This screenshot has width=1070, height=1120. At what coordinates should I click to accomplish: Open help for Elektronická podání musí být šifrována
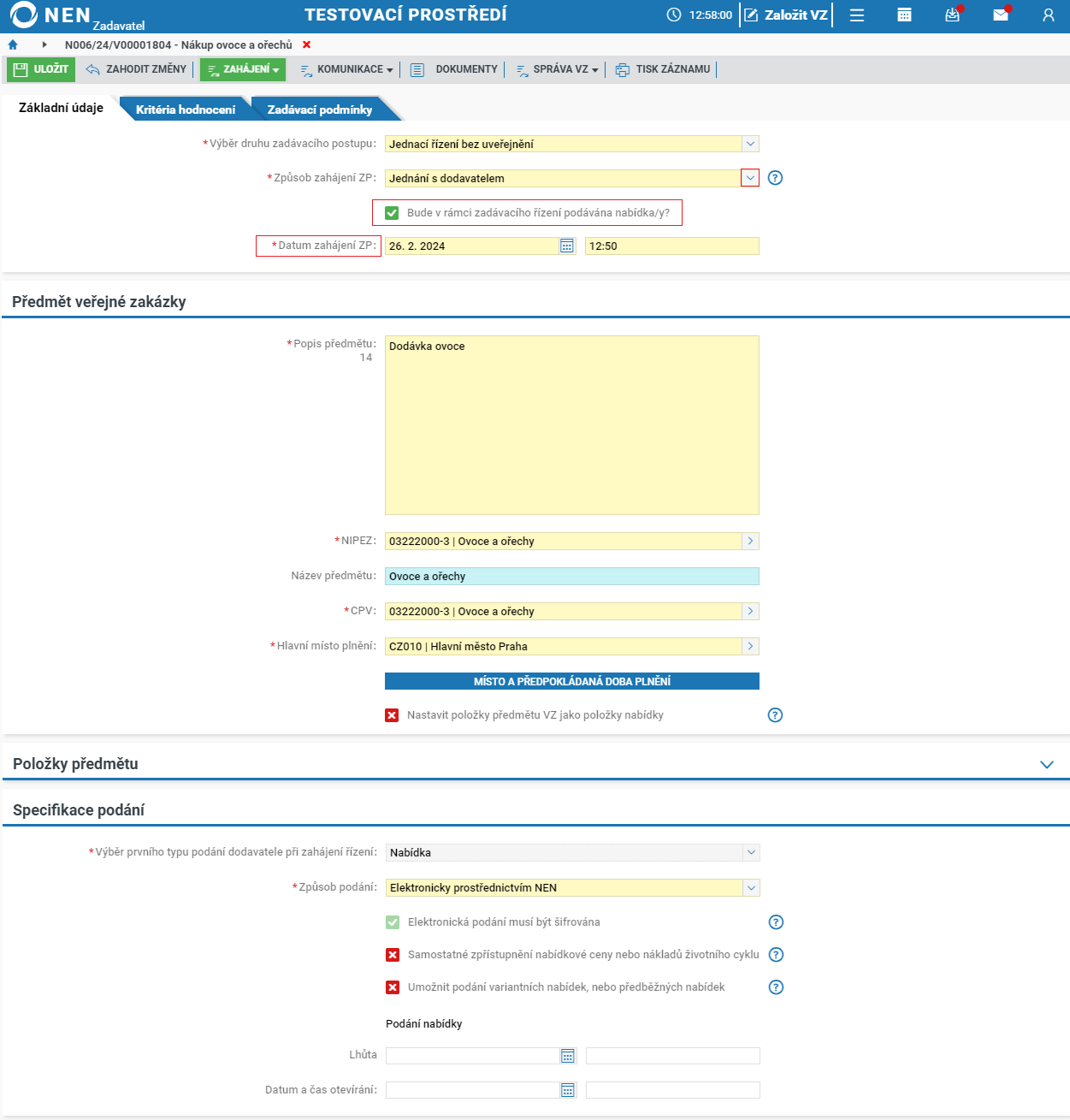tap(776, 922)
